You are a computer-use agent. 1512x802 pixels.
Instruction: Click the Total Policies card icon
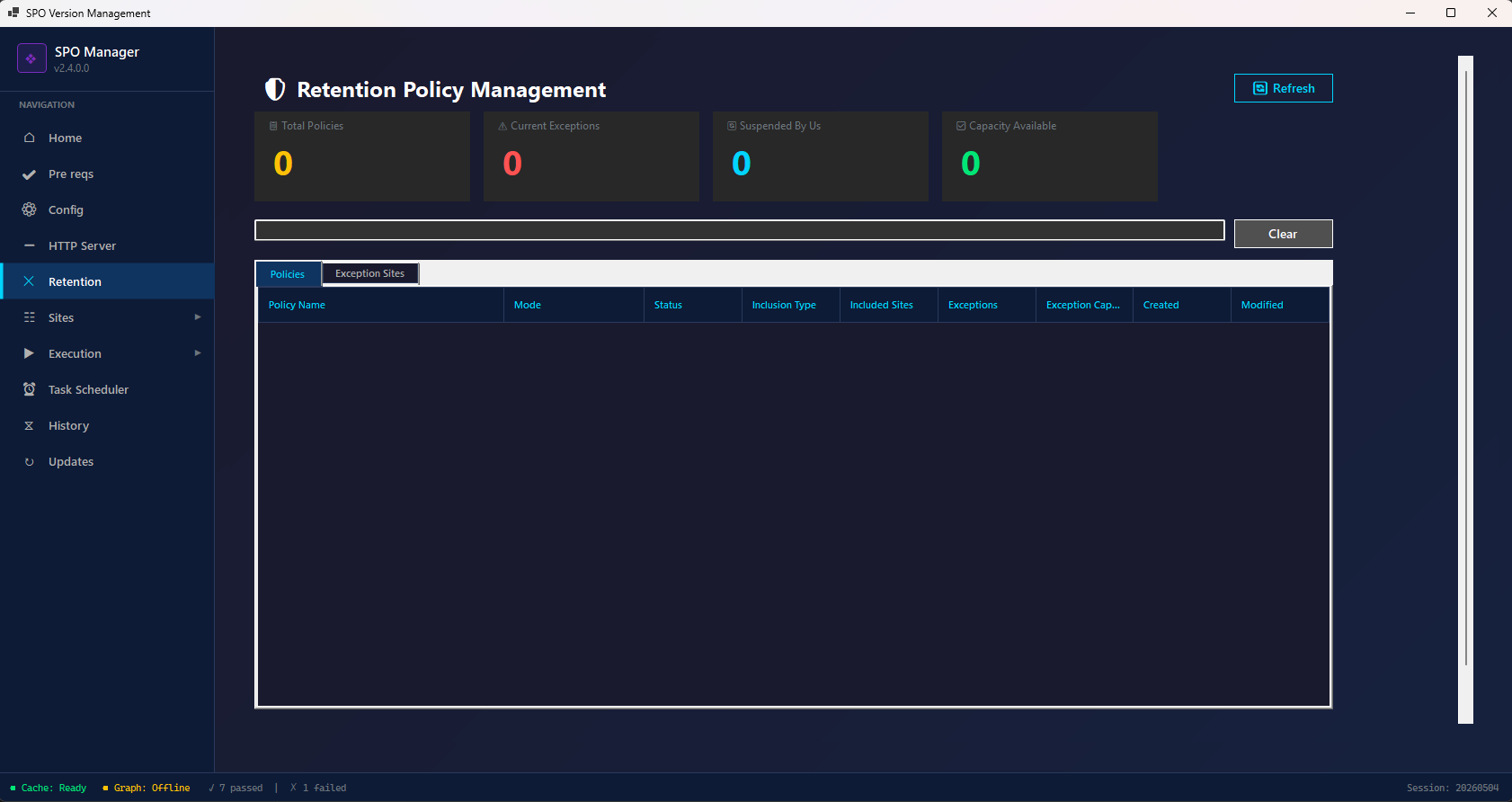coord(273,126)
